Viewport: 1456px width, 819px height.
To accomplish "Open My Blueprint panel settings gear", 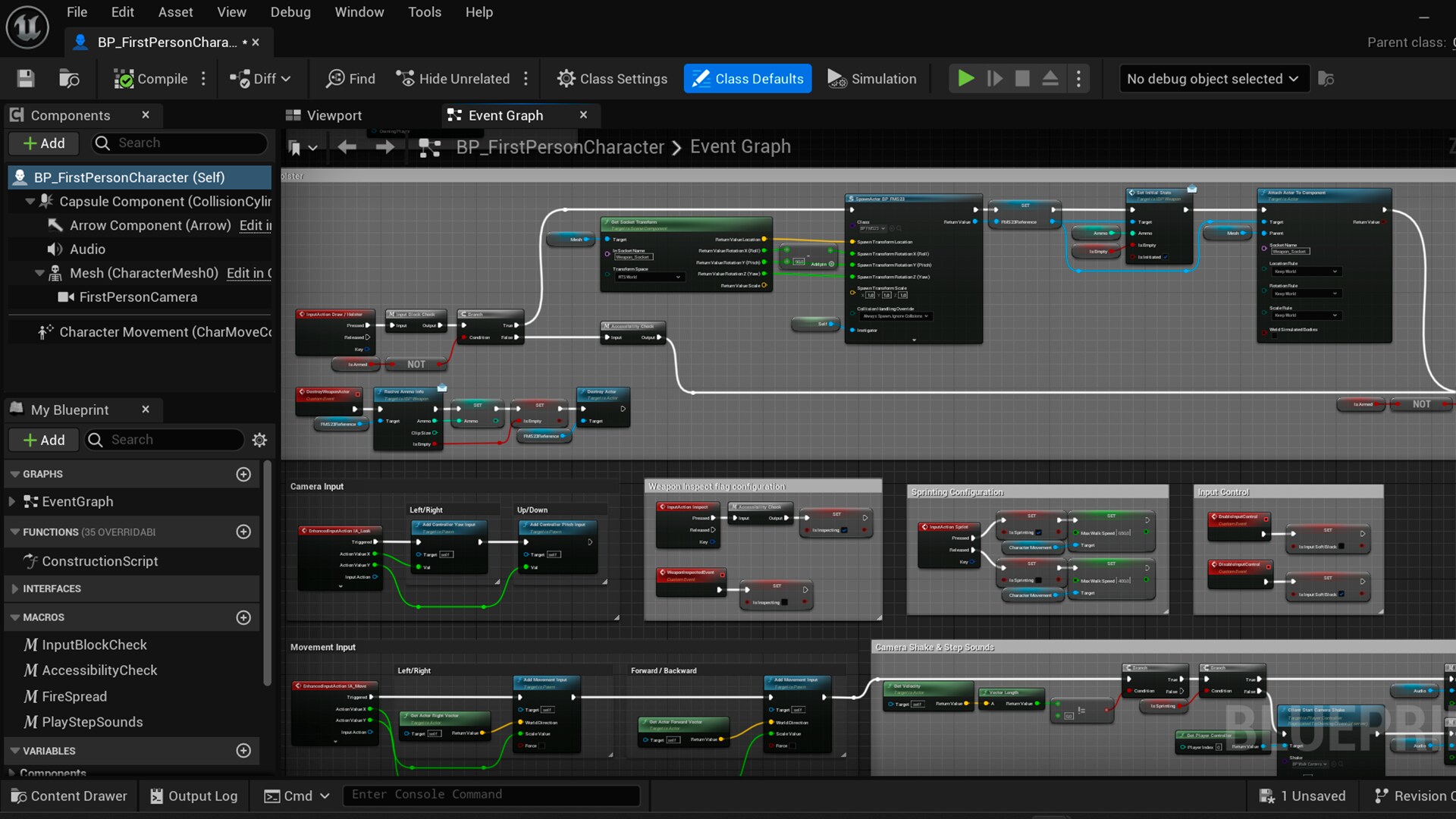I will pos(259,440).
